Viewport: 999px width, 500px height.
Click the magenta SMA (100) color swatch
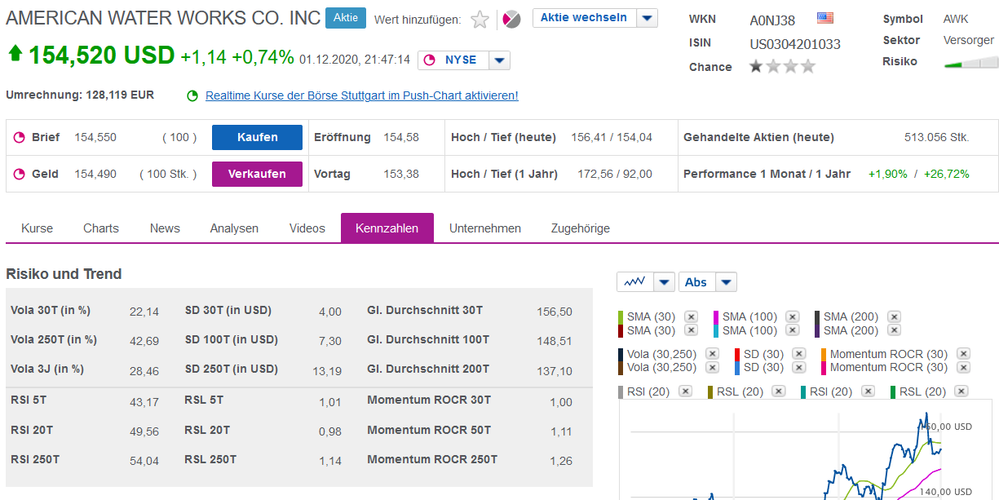coord(717,317)
